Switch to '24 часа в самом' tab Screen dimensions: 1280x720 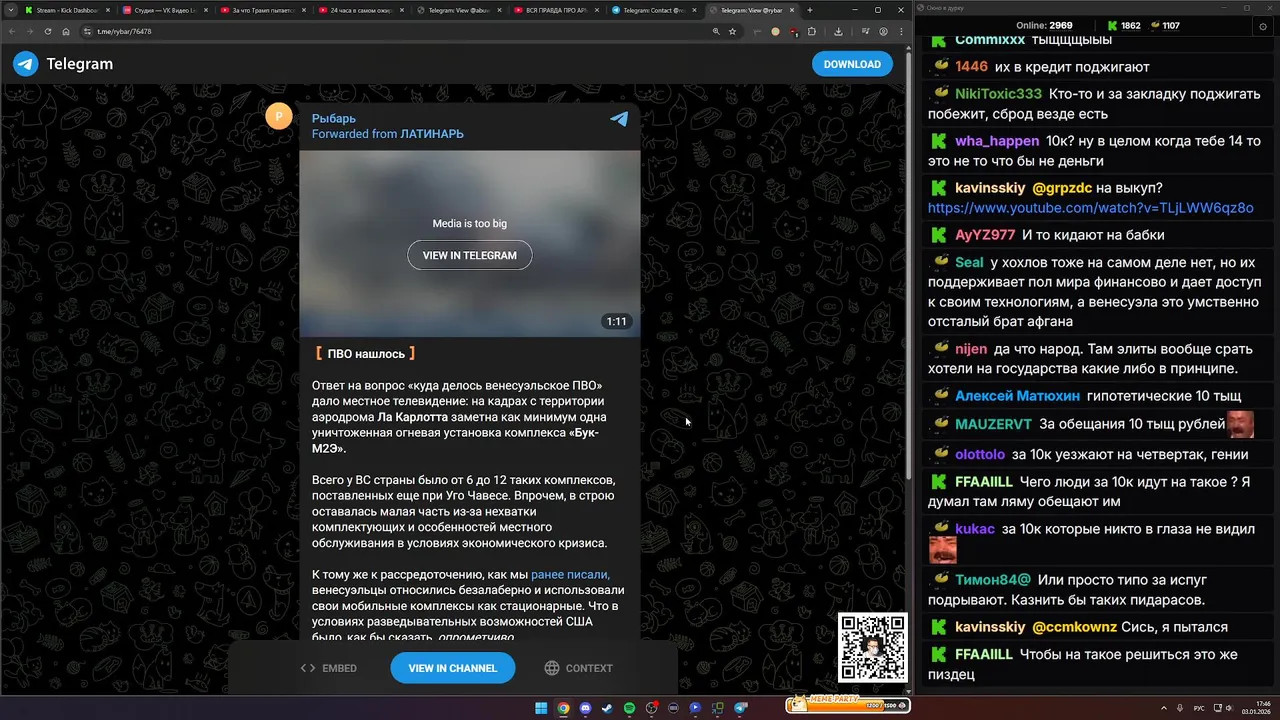pyautogui.click(x=362, y=10)
